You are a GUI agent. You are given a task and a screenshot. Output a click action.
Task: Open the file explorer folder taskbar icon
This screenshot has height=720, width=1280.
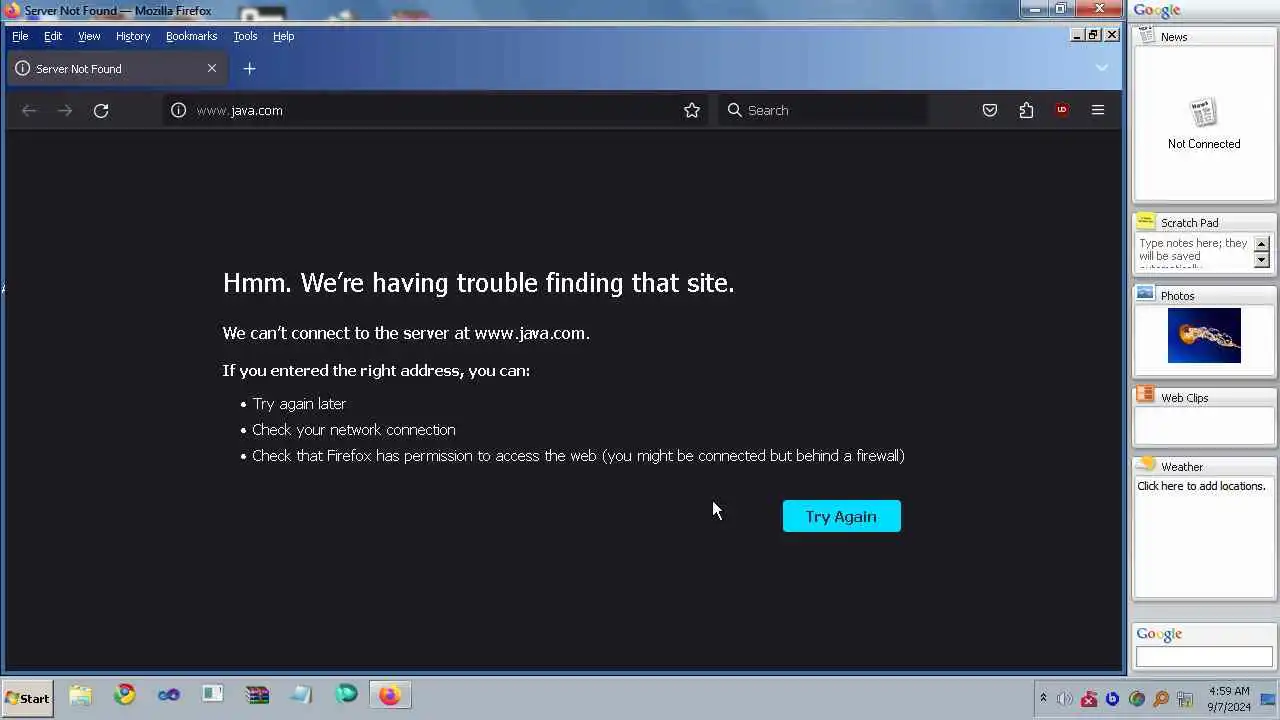(80, 695)
